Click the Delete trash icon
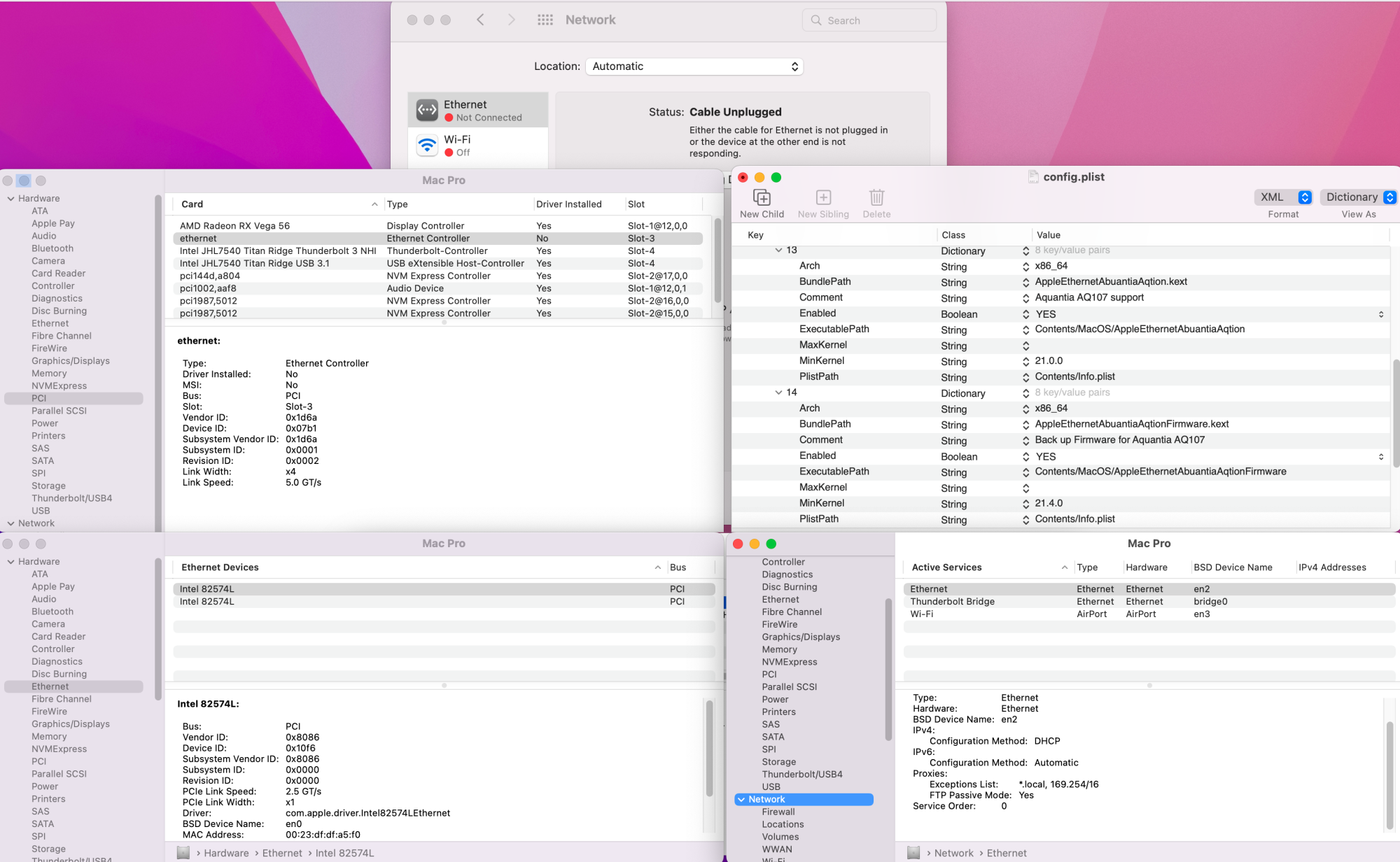1400x862 pixels. point(876,197)
